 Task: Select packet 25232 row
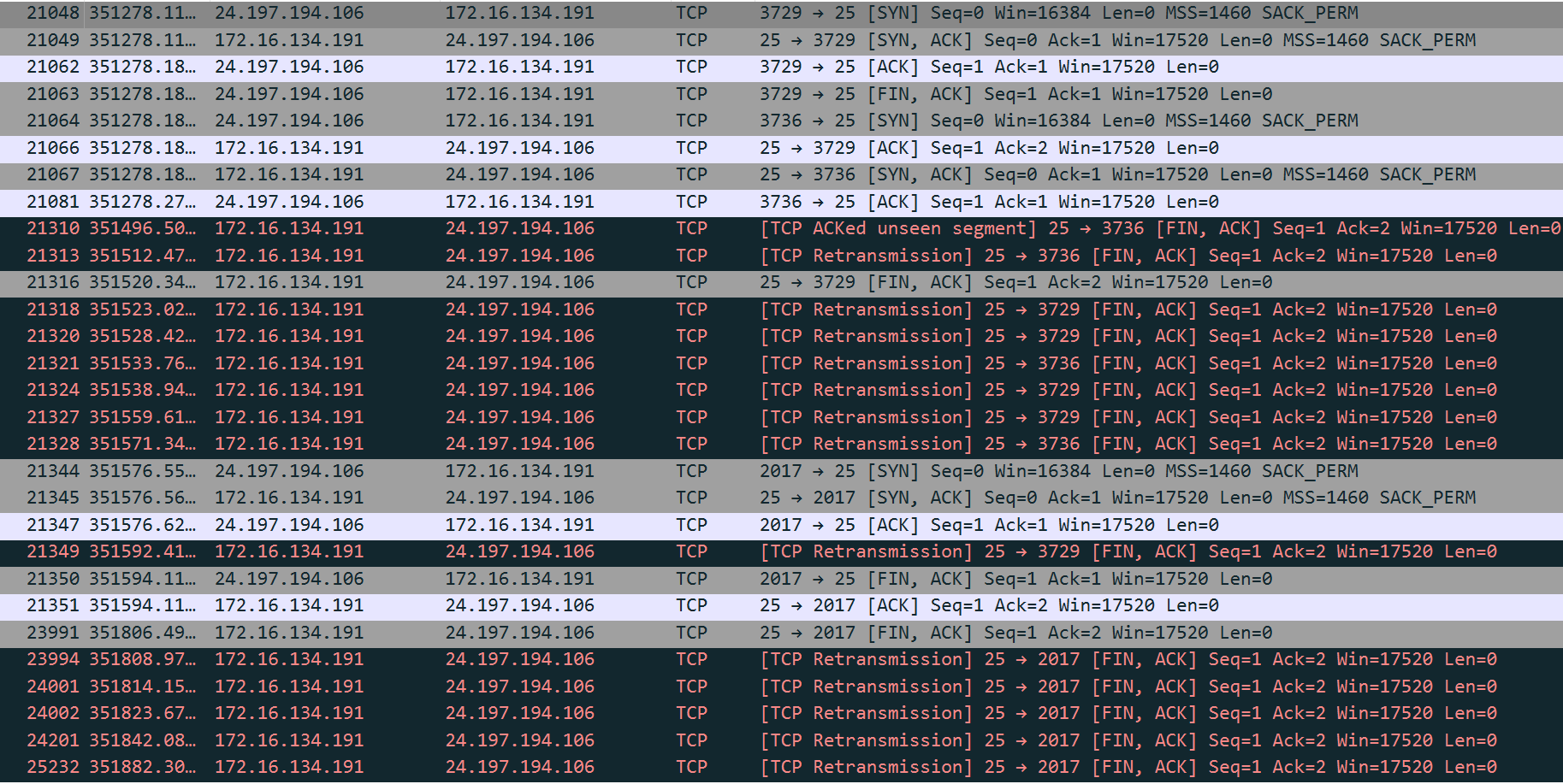(781, 767)
